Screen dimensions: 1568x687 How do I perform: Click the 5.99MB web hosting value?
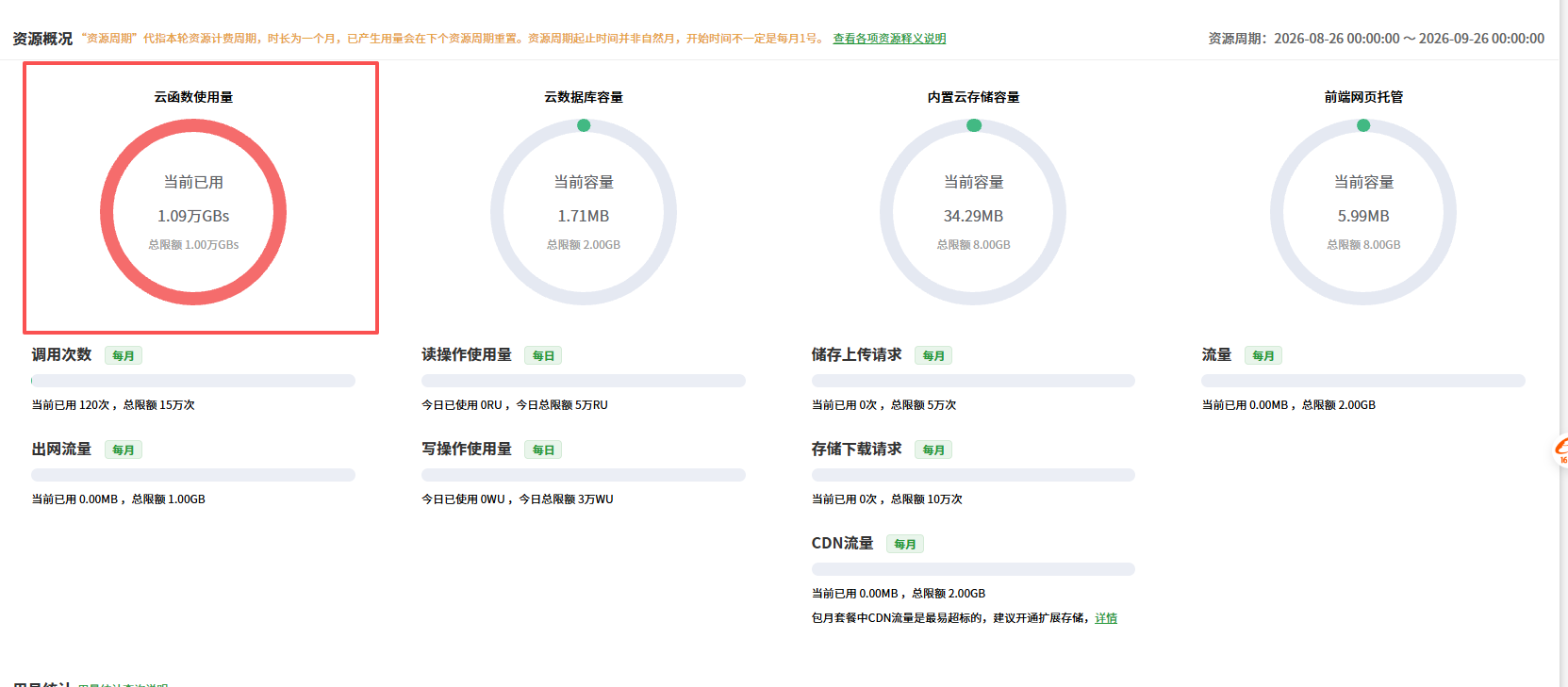coord(1363,216)
